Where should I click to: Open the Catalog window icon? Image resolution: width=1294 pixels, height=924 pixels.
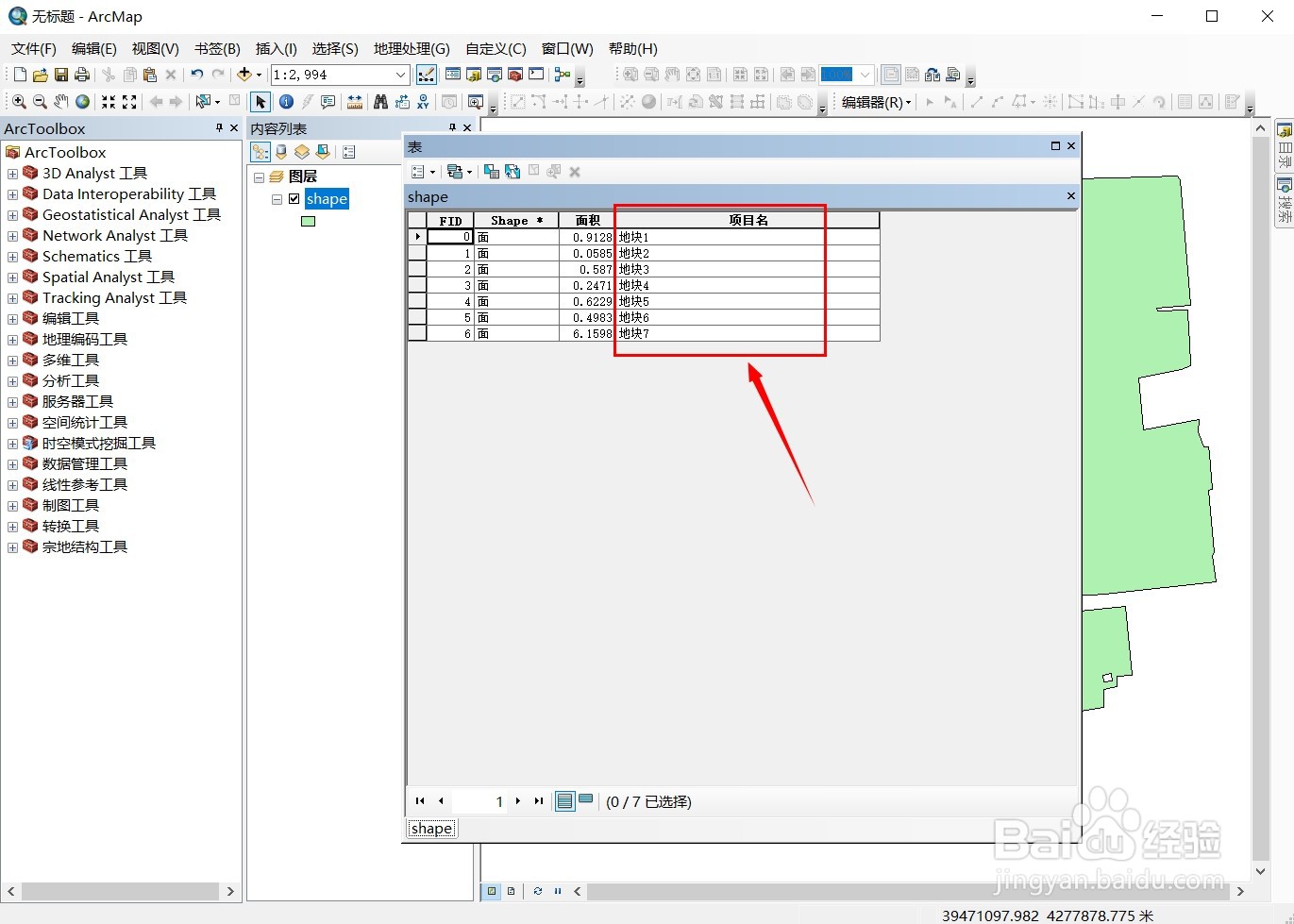pos(474,75)
